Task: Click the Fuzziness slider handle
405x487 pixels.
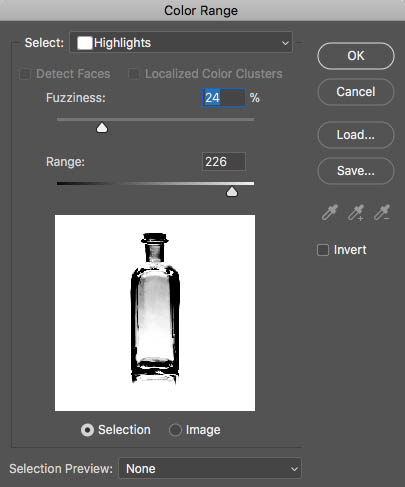Action: tap(102, 127)
